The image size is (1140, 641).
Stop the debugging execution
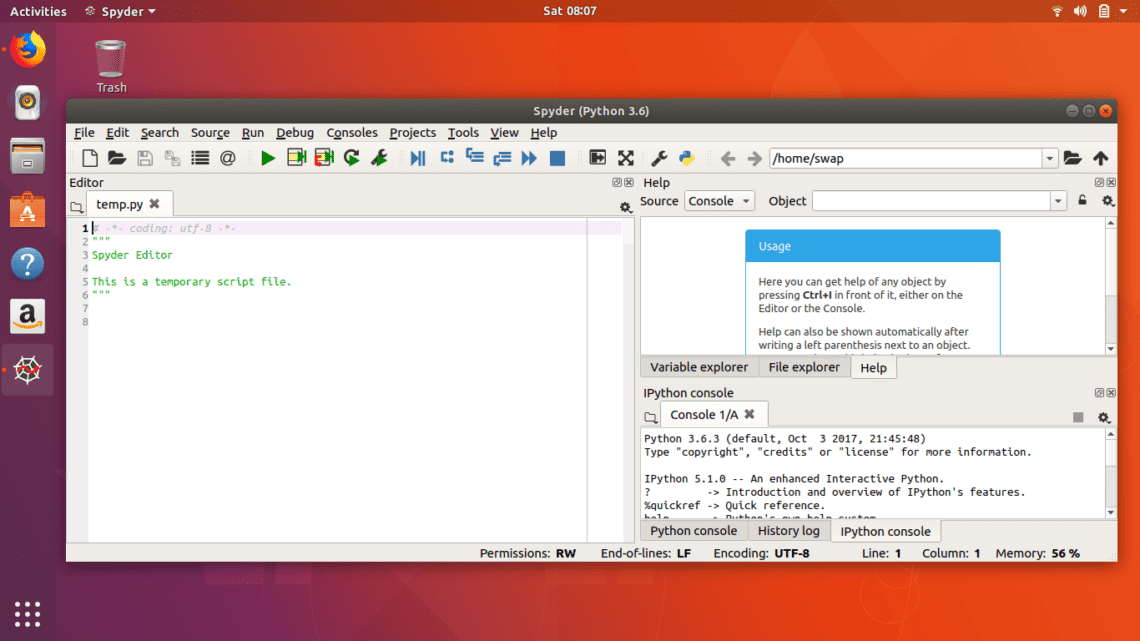[557, 157]
